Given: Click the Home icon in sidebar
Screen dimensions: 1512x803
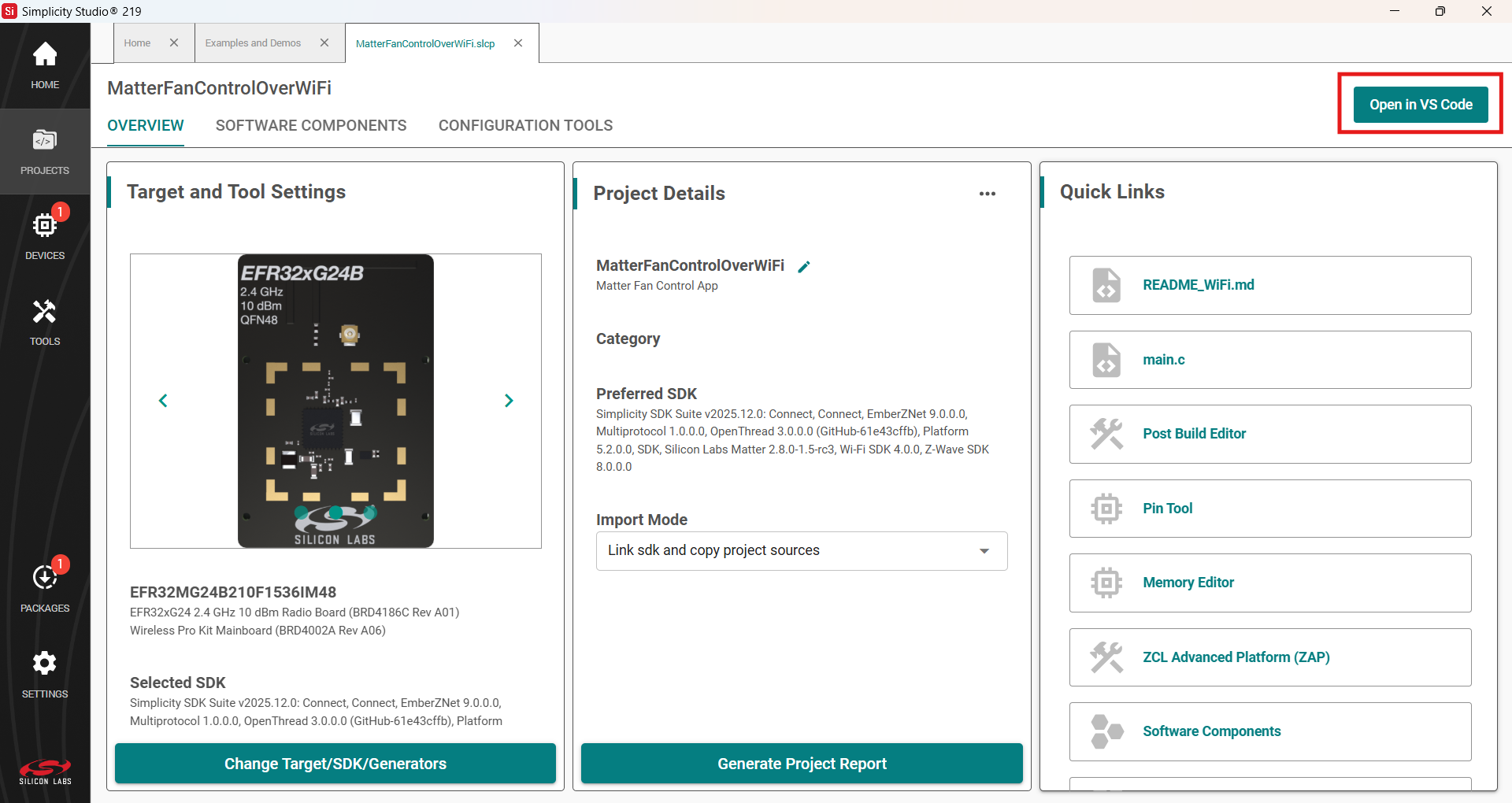Looking at the screenshot, I should 45,63.
